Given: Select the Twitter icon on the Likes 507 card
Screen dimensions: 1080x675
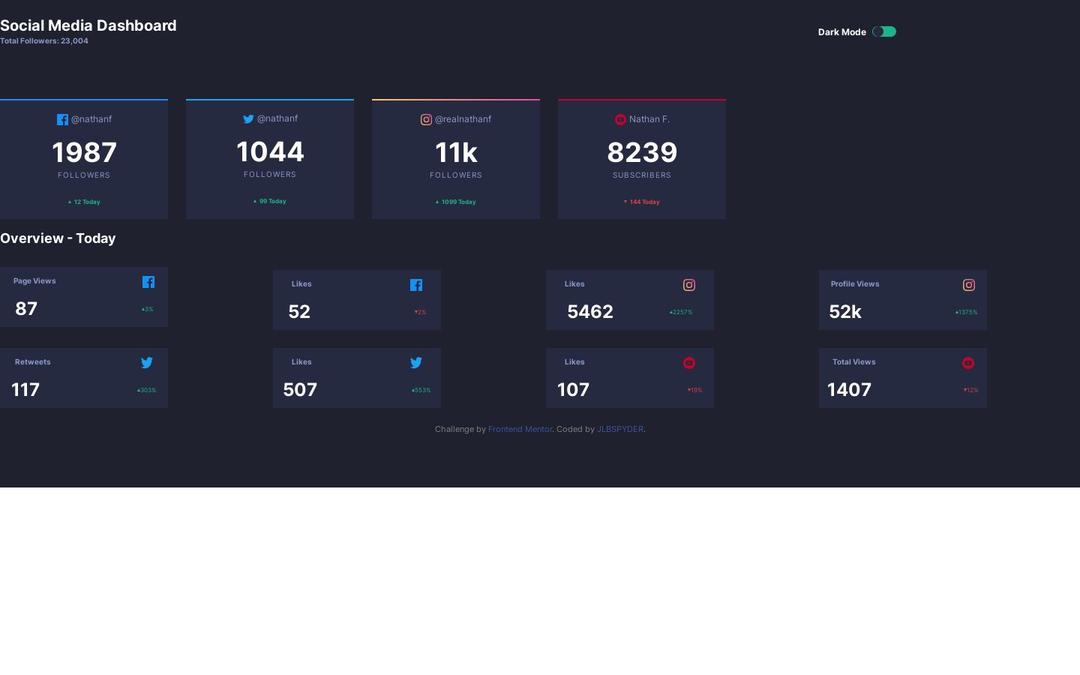Looking at the screenshot, I should point(416,362).
